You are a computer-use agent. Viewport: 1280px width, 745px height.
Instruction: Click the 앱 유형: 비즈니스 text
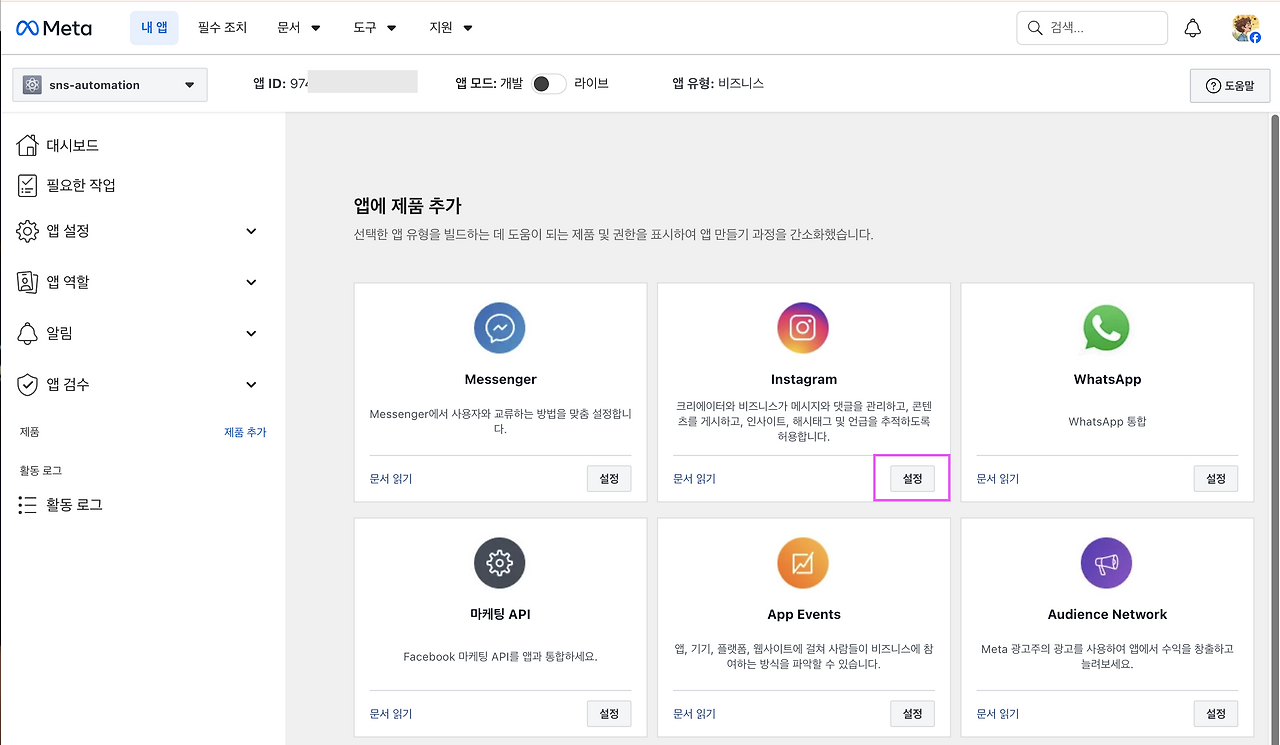(x=718, y=83)
